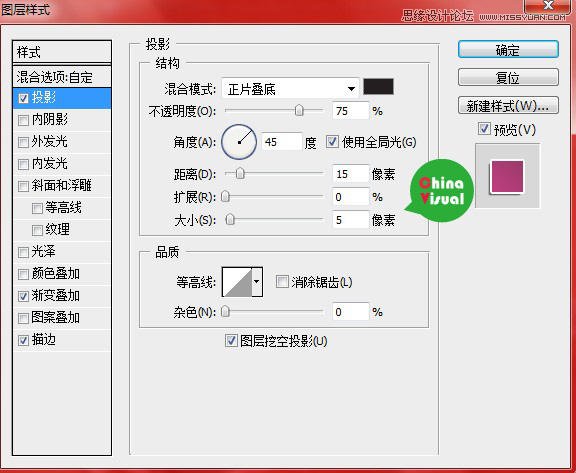This screenshot has width=576, height=473.
Task: Click the 扩展 value field
Action: [350, 197]
